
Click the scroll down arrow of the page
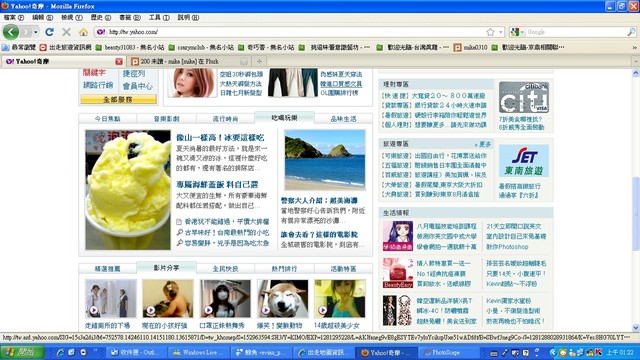click(x=636, y=328)
